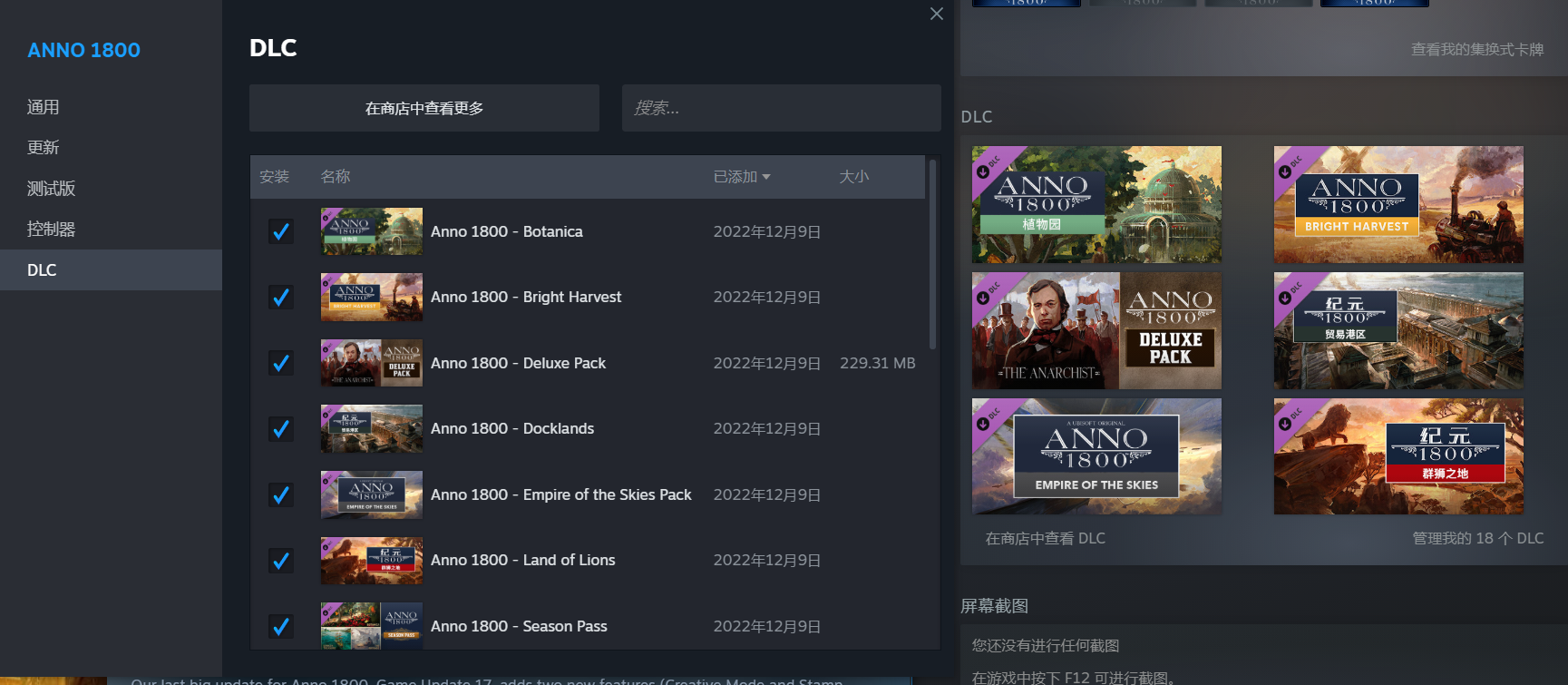Click download icon on Bright Harvest card

[1285, 171]
